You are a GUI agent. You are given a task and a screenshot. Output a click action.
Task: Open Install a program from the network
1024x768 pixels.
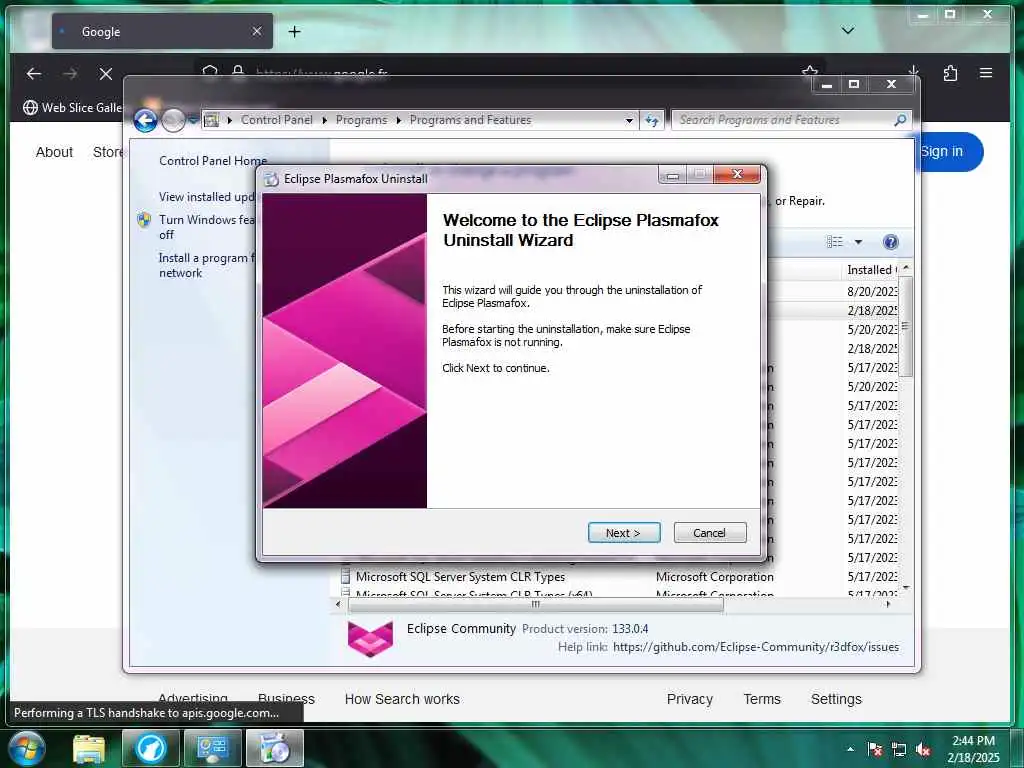[x=206, y=265]
